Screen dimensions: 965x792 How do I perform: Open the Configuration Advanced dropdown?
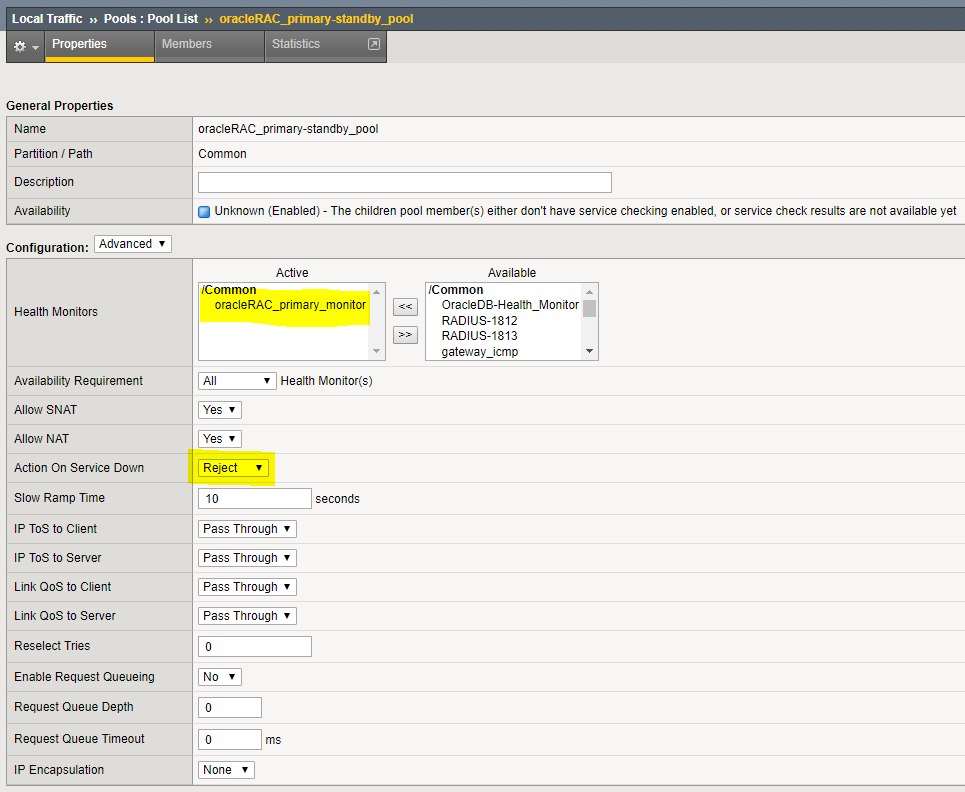133,244
